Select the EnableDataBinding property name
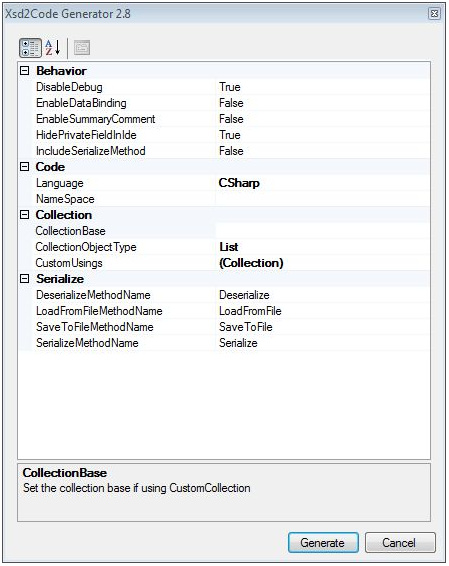 point(81,103)
